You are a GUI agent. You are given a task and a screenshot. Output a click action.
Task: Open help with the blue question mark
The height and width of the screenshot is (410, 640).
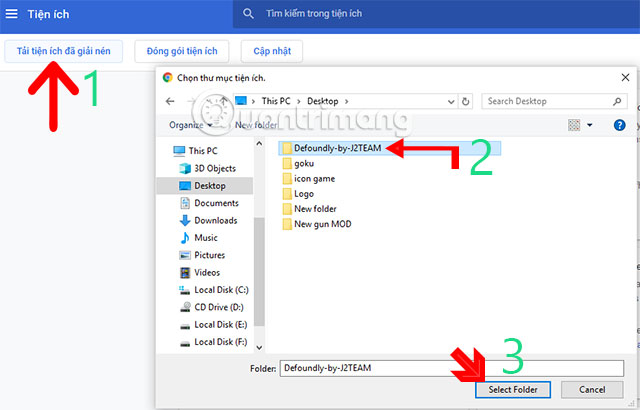pyautogui.click(x=620, y=125)
